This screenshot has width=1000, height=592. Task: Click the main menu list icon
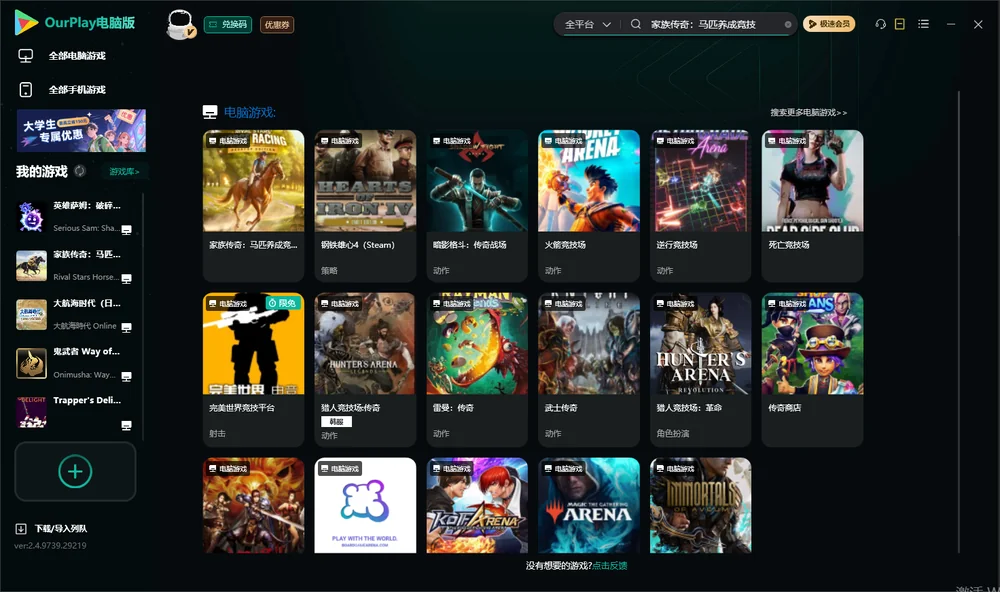[x=923, y=24]
